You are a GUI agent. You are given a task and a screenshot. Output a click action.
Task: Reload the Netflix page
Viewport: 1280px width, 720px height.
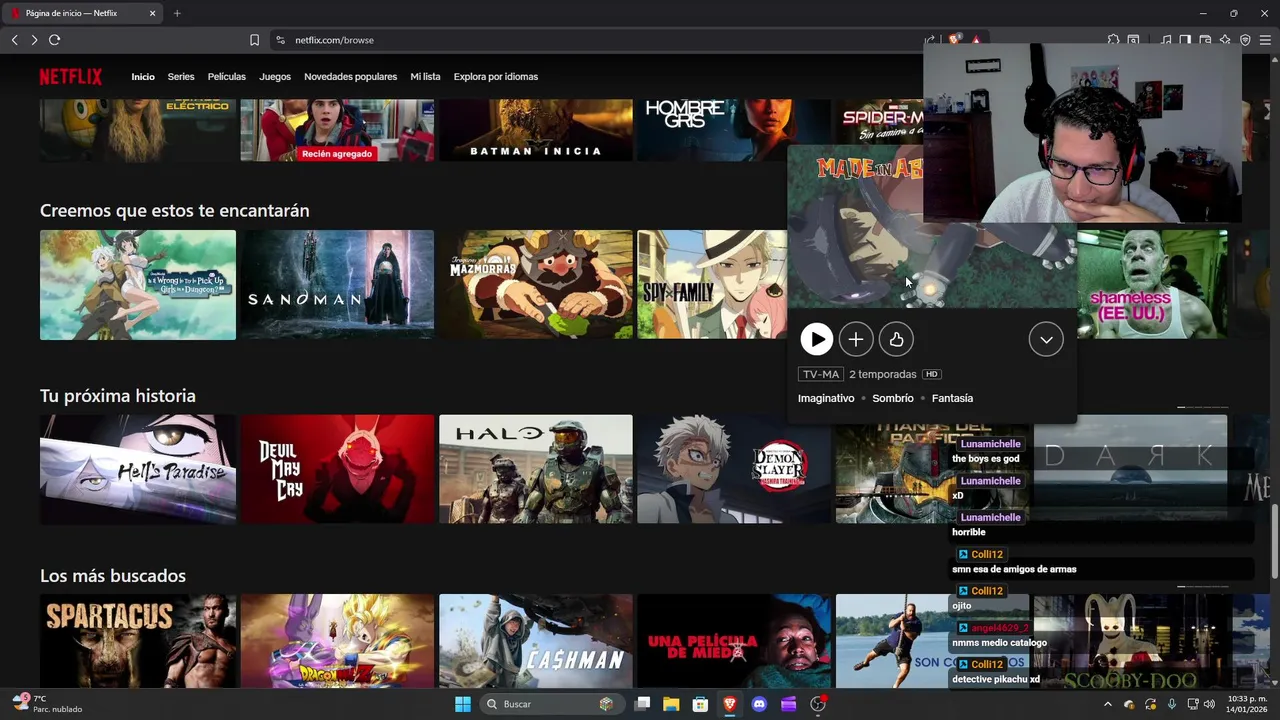click(x=55, y=40)
